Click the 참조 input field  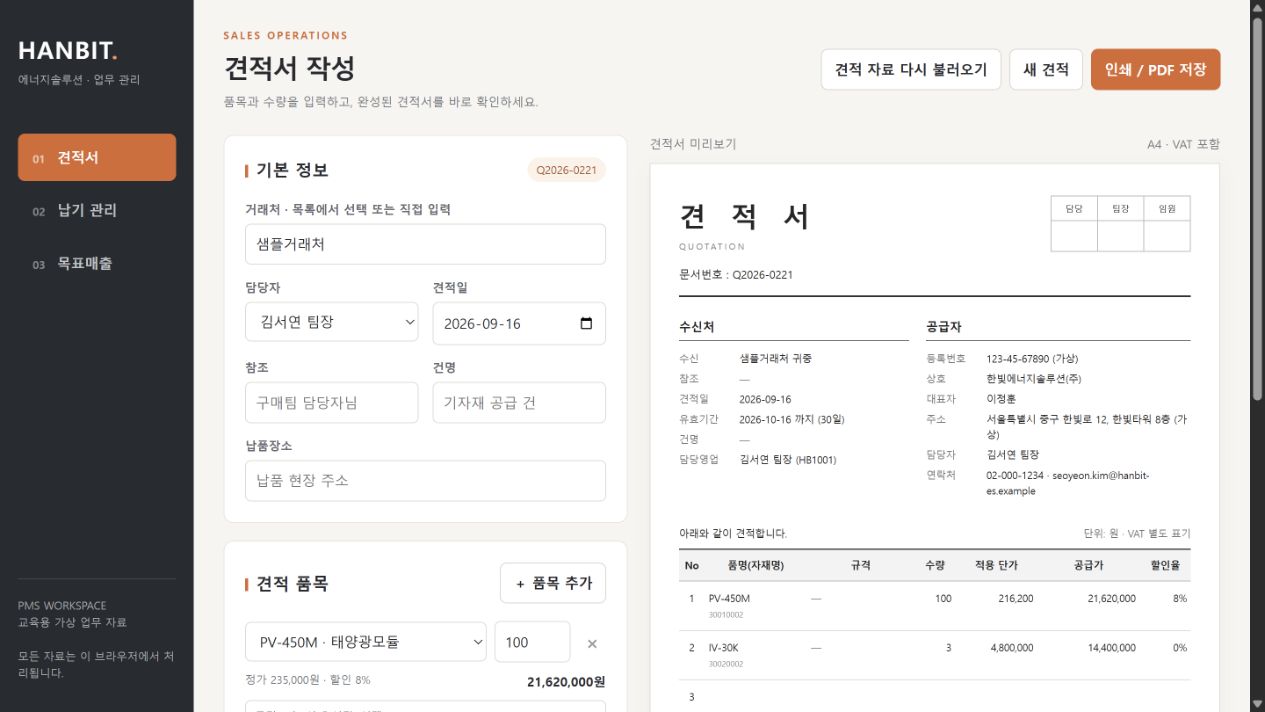(332, 402)
